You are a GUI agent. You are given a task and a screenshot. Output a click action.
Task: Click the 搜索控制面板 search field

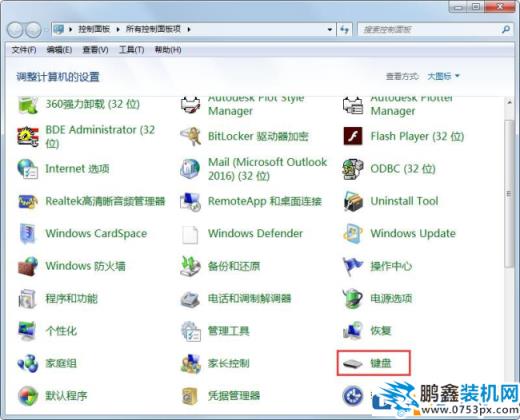430,30
